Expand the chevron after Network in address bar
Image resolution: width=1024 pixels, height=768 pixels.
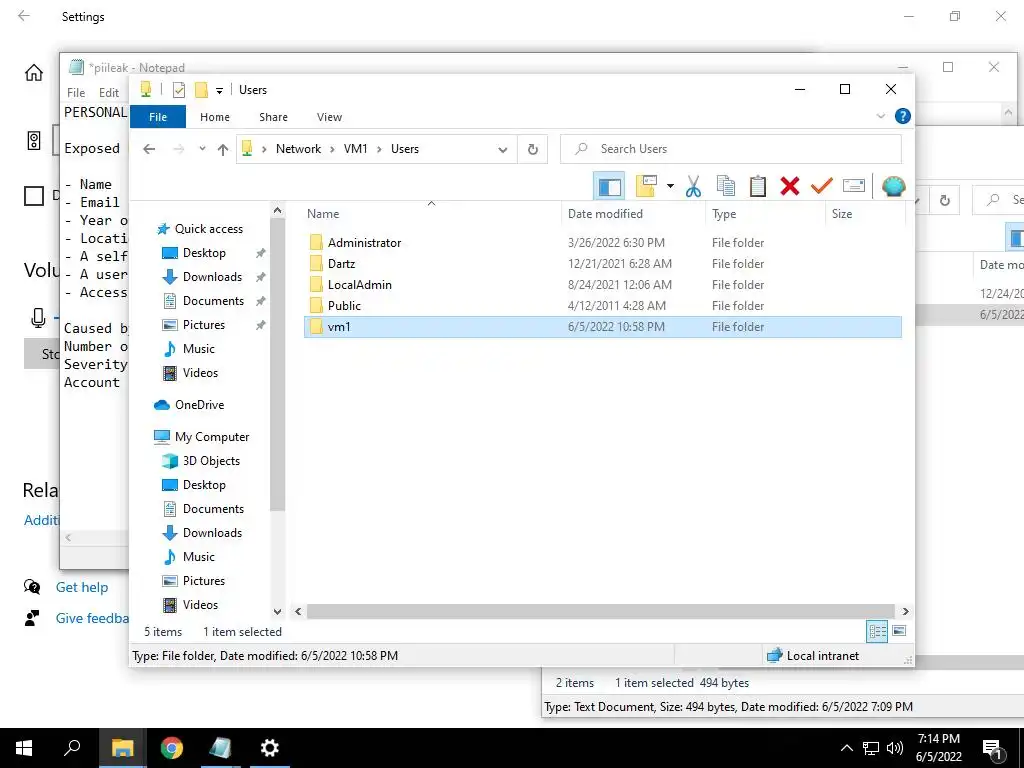332,149
